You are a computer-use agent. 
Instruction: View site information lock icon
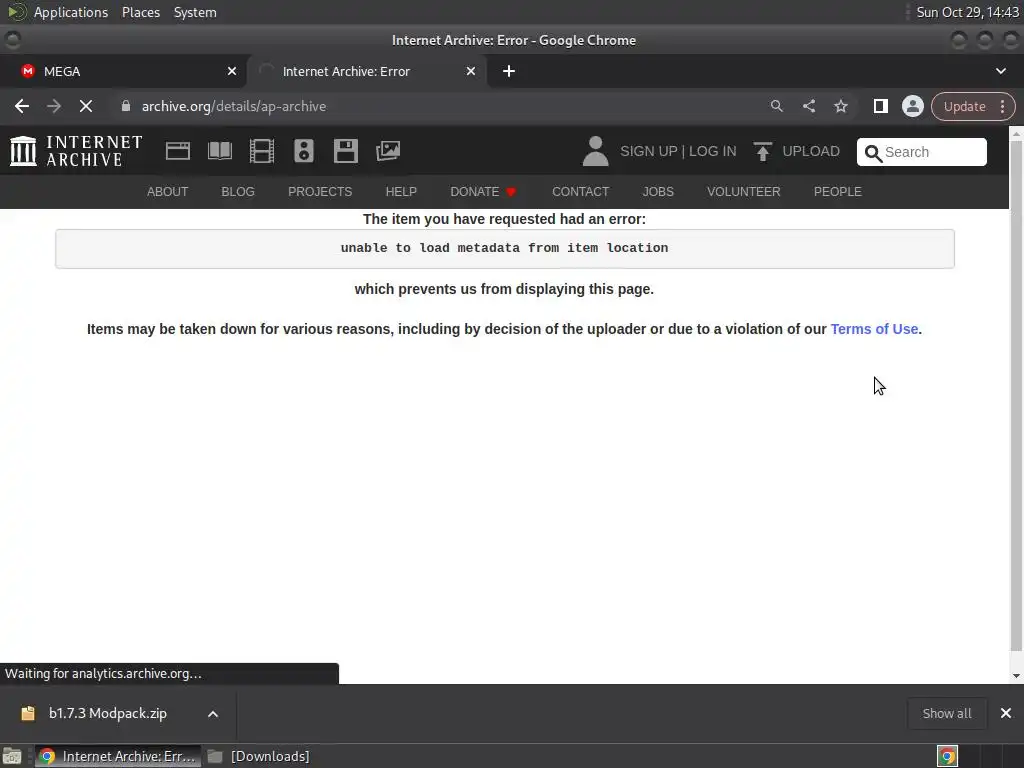[x=126, y=106]
